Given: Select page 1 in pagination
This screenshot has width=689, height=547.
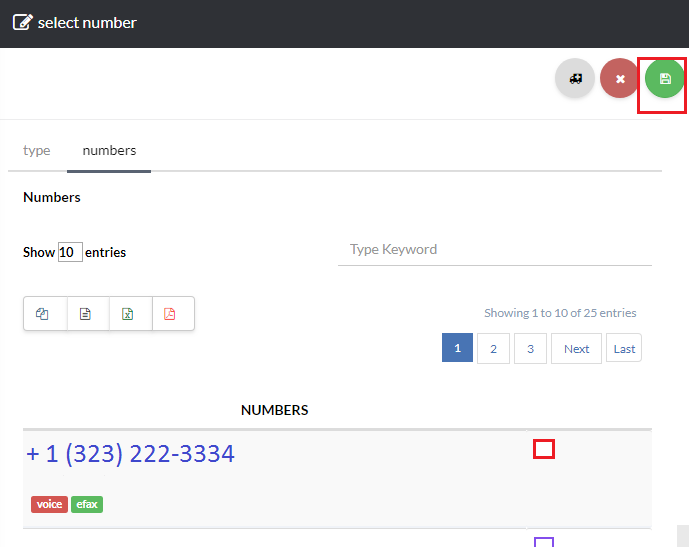Looking at the screenshot, I should [457, 349].
